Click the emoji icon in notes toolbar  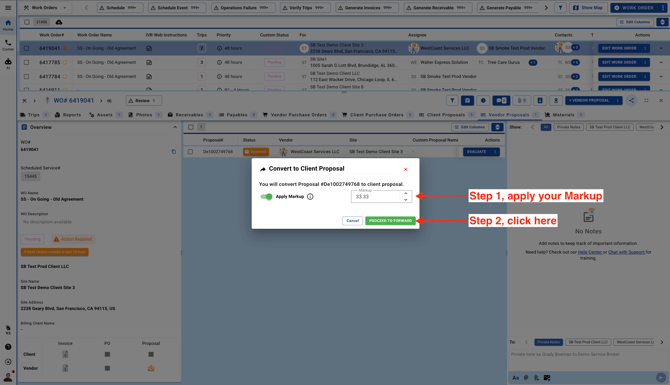[526, 378]
